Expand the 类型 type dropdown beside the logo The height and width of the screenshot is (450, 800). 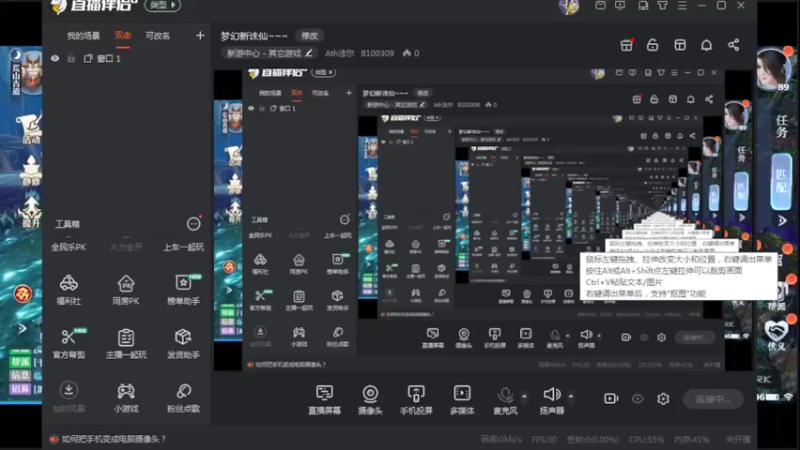(163, 5)
